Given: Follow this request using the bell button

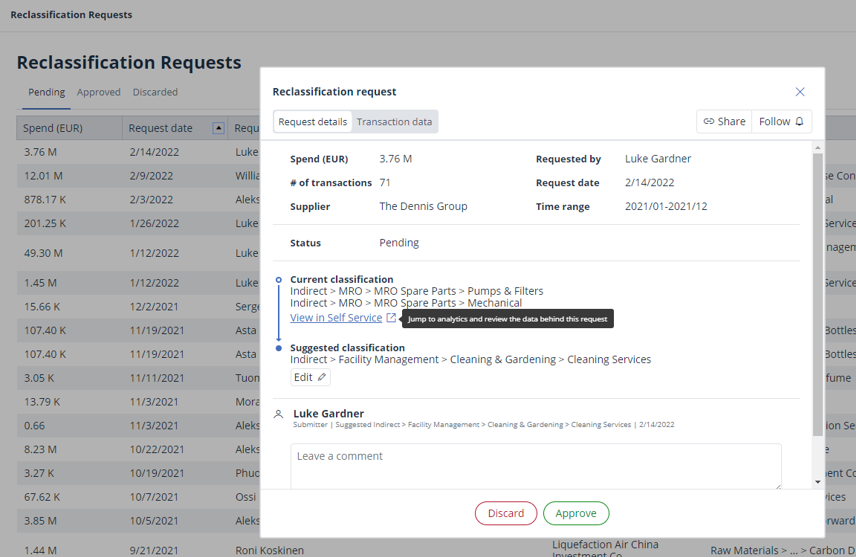Looking at the screenshot, I should pyautogui.click(x=781, y=121).
